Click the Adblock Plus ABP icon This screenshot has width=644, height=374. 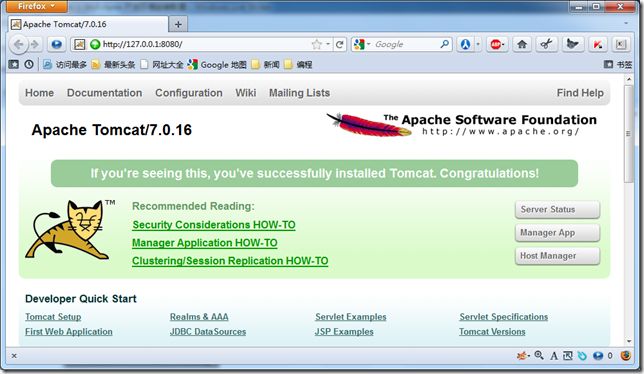[495, 44]
